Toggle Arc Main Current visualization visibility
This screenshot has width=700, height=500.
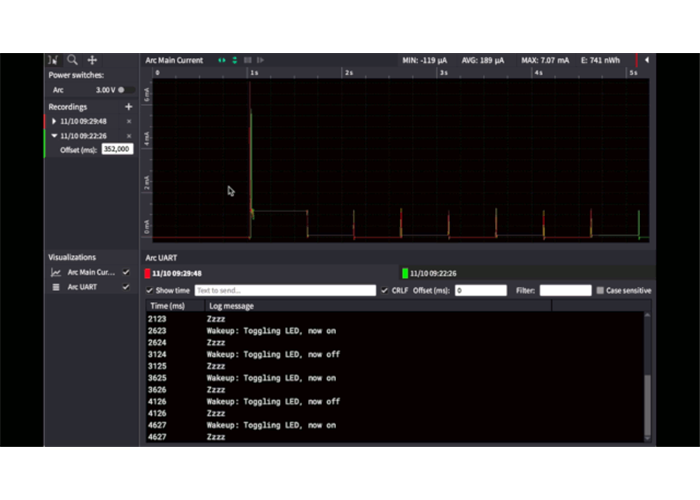click(x=126, y=272)
